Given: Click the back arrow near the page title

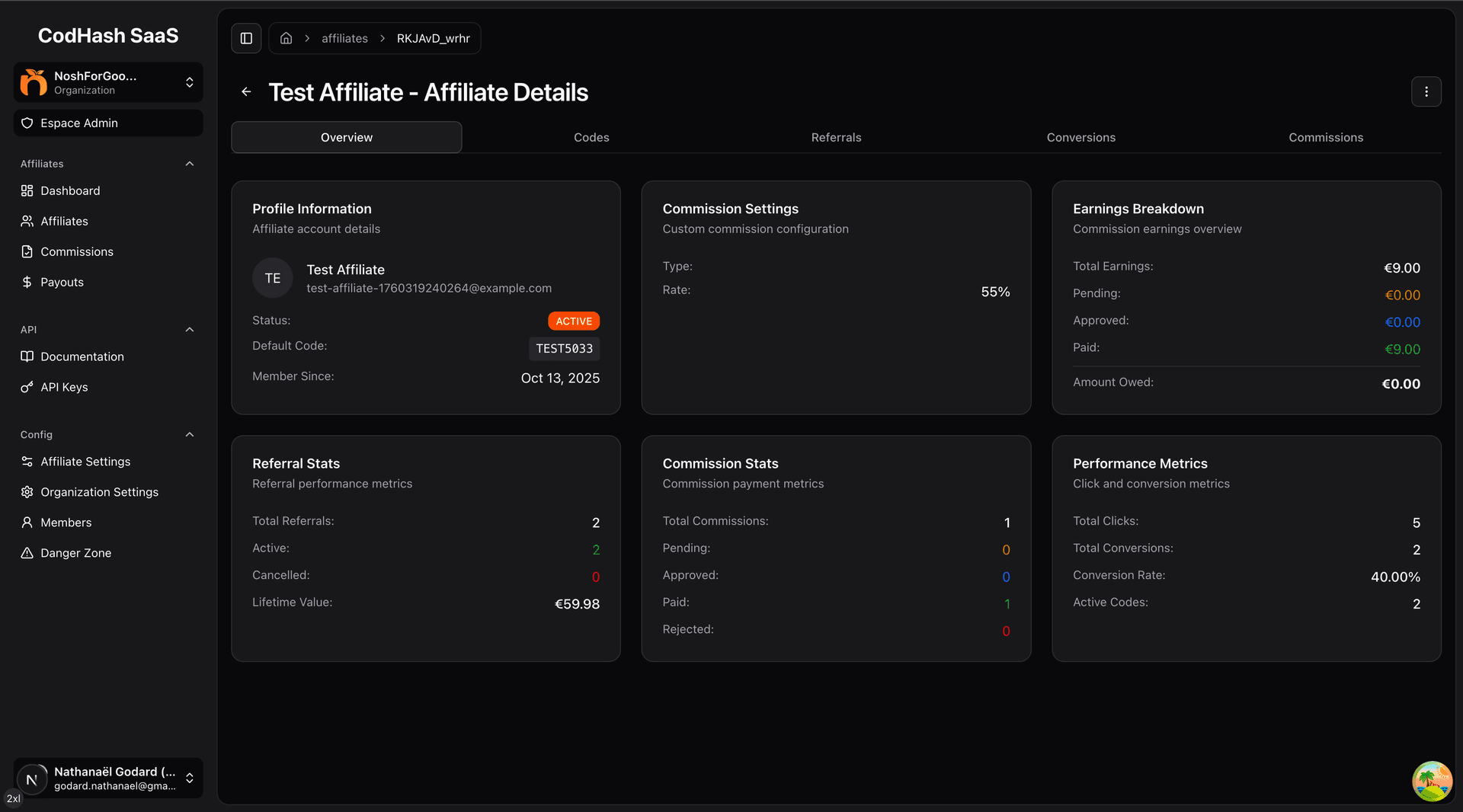Looking at the screenshot, I should pos(246,91).
